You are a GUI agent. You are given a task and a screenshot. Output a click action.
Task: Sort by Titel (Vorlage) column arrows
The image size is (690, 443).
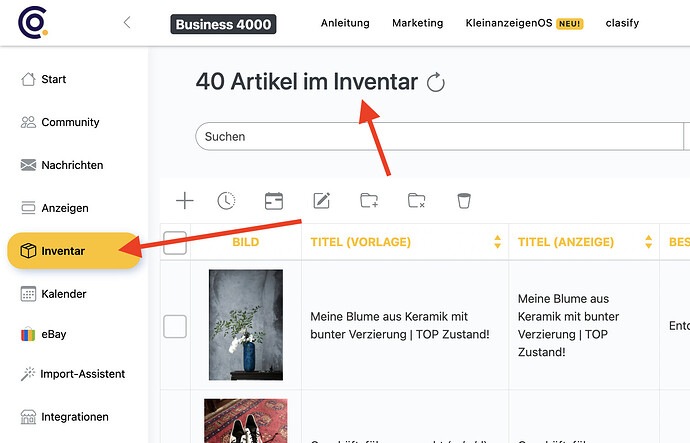[497, 242]
